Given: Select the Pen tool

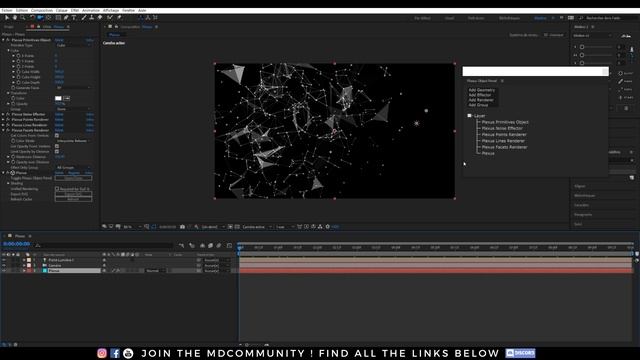Looking at the screenshot, I should [x=66, y=18].
